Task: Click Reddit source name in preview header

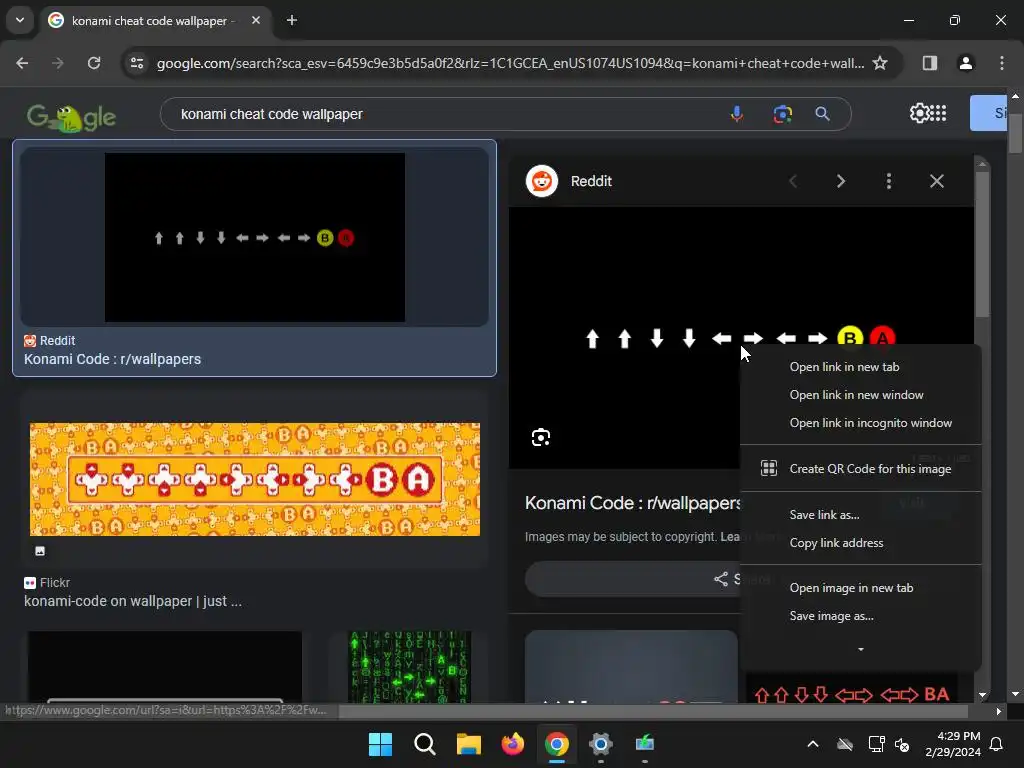Action: click(x=591, y=181)
